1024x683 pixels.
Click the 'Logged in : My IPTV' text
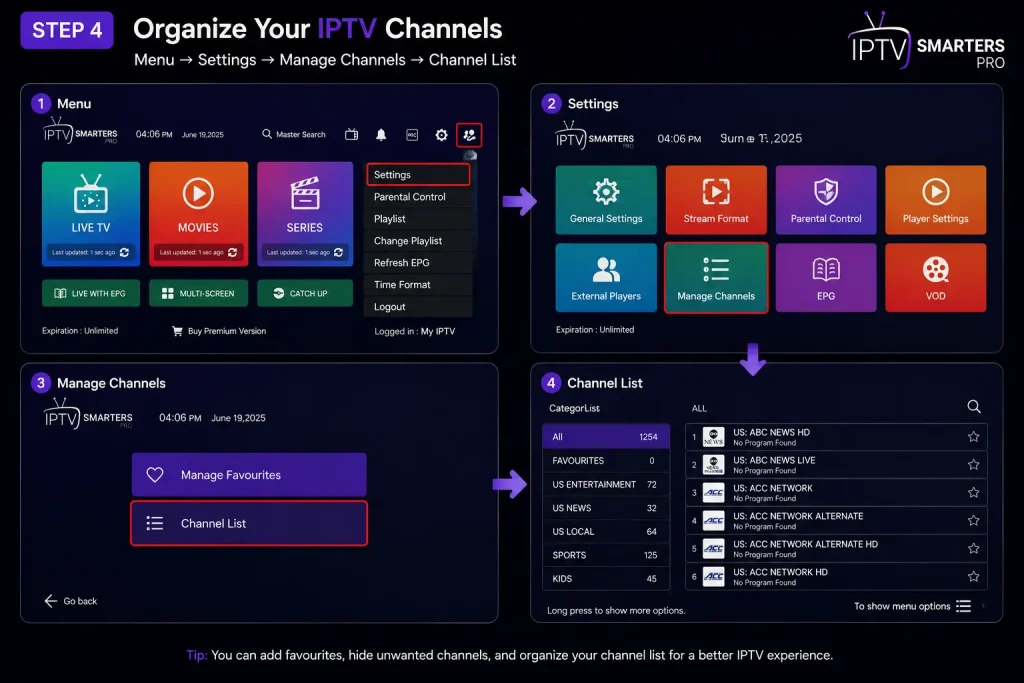coord(415,331)
